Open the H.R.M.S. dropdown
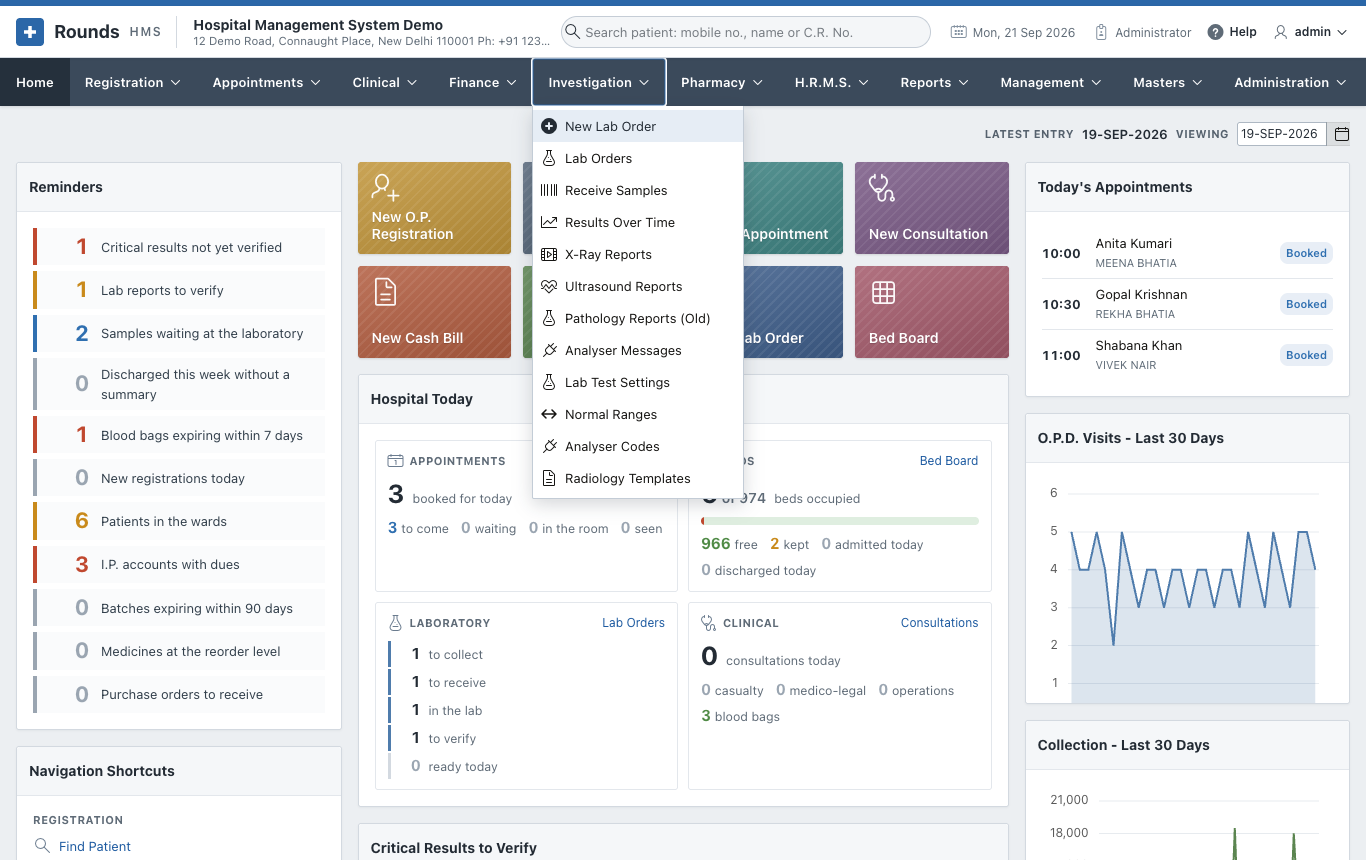Screen dimensions: 1366x860 832,82
